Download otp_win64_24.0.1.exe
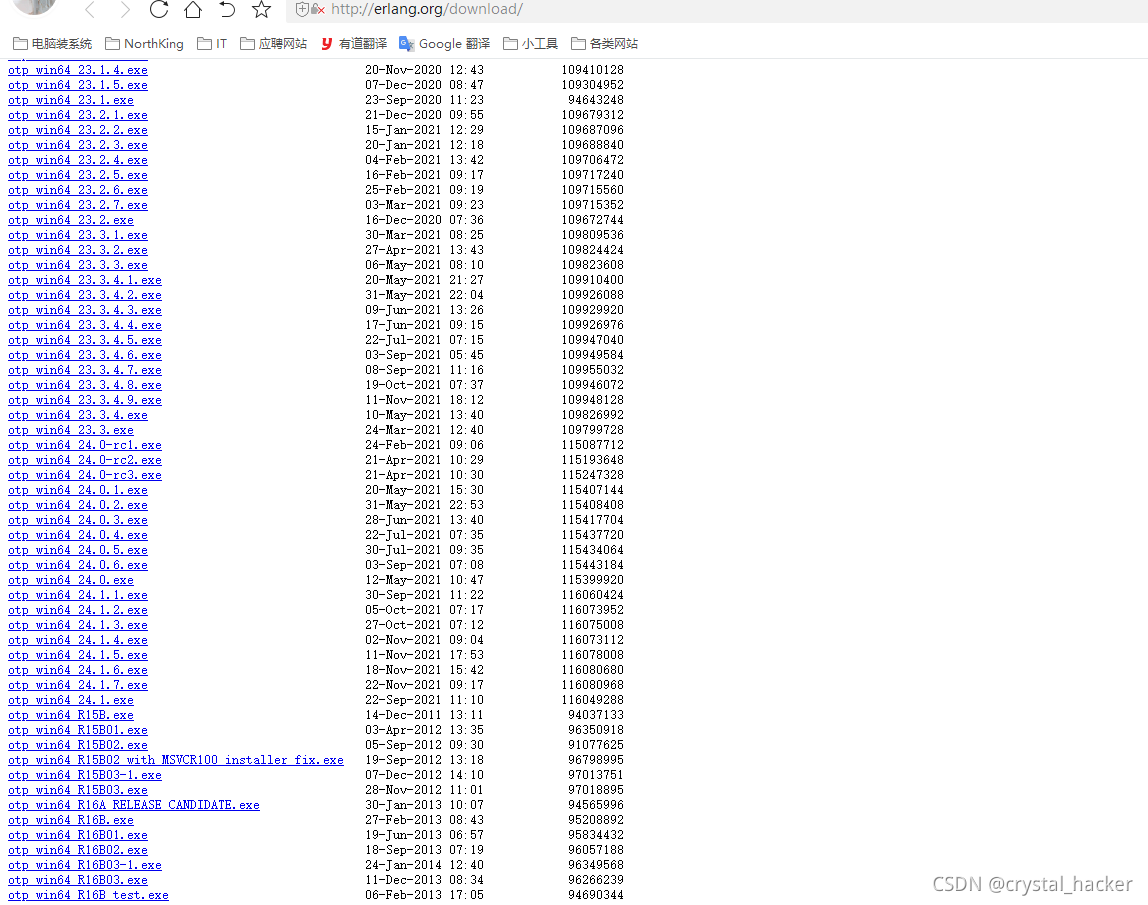This screenshot has width=1148, height=905. pyautogui.click(x=78, y=491)
